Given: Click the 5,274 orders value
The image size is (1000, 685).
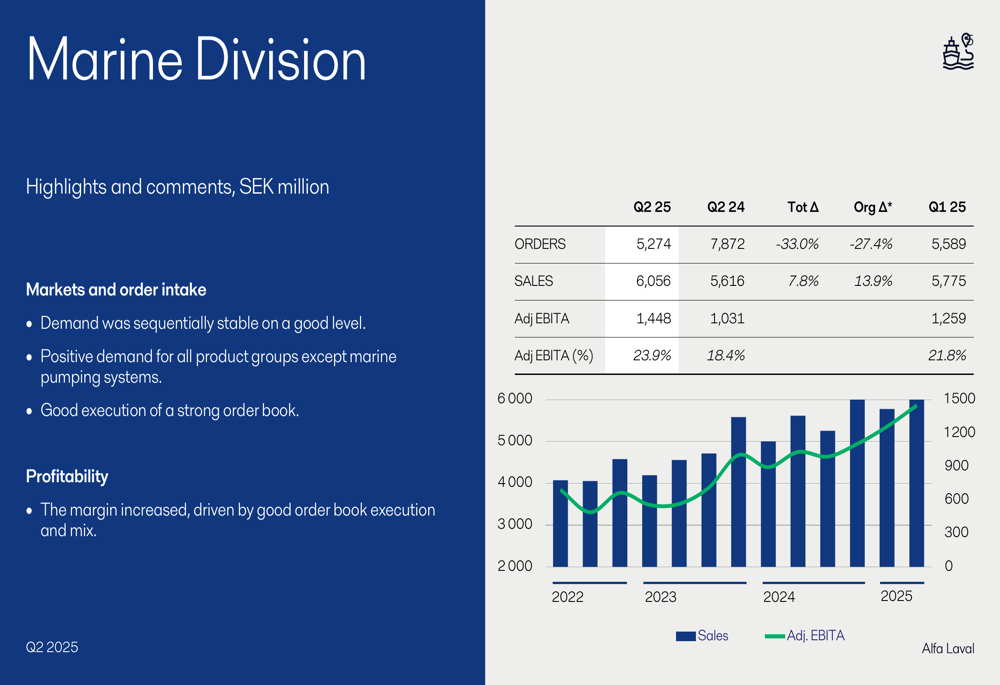Looking at the screenshot, I should (653, 244).
